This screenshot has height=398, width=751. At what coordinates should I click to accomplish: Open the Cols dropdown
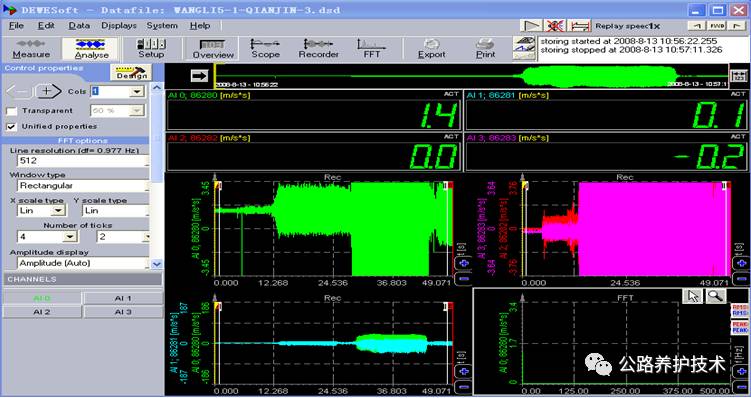[137, 91]
